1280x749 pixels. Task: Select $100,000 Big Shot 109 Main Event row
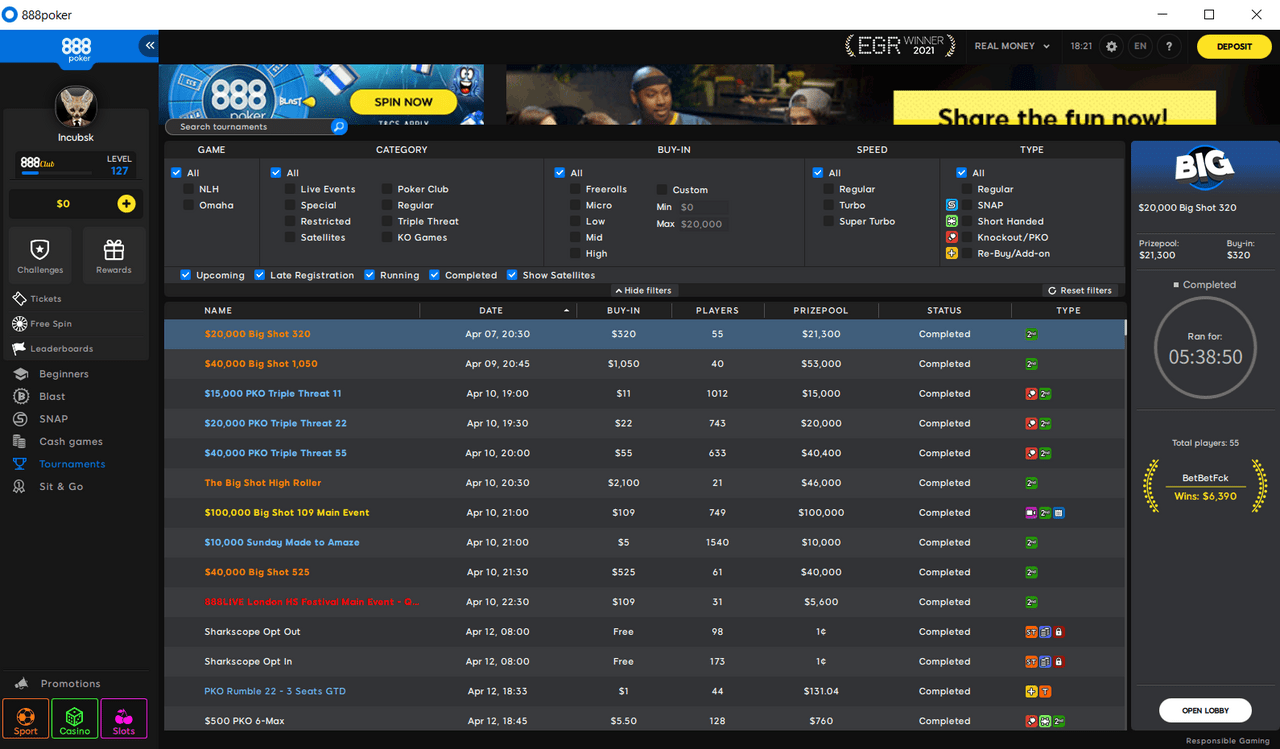point(645,513)
